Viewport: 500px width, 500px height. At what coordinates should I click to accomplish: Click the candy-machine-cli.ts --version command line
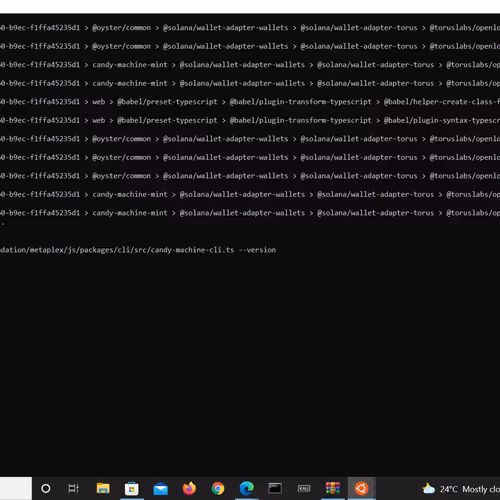pos(138,250)
